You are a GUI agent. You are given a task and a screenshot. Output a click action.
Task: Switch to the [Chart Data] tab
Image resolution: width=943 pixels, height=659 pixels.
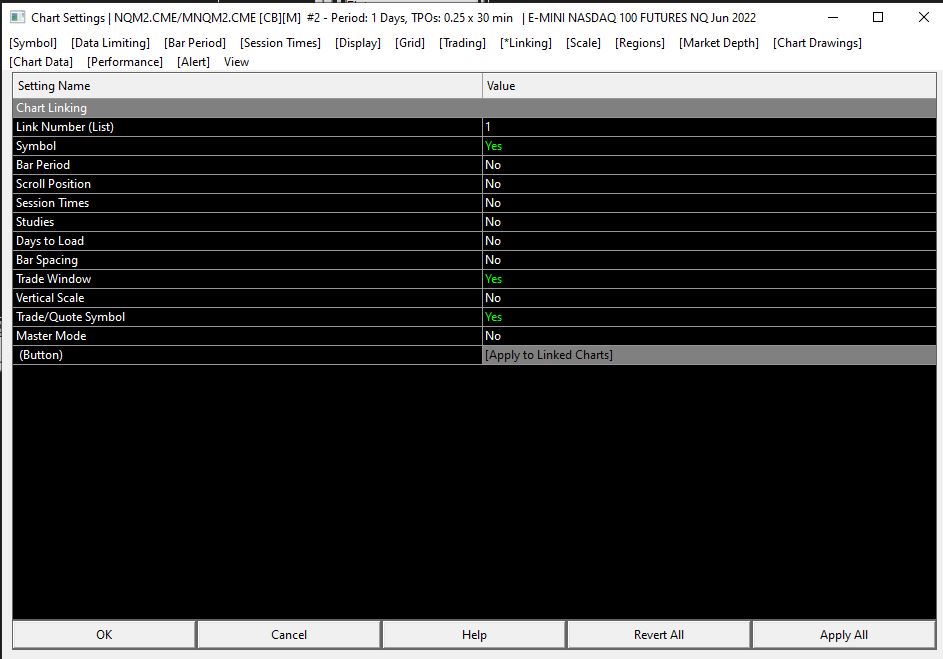coord(41,62)
